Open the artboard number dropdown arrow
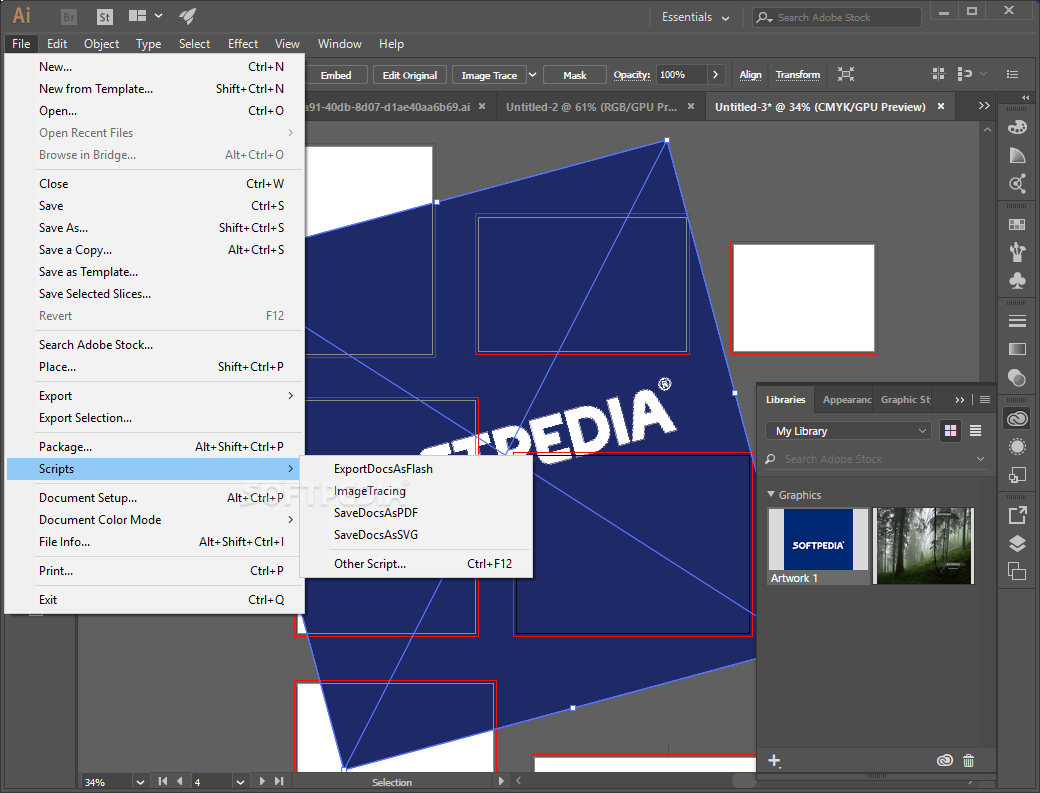The image size is (1040, 793). pos(240,782)
